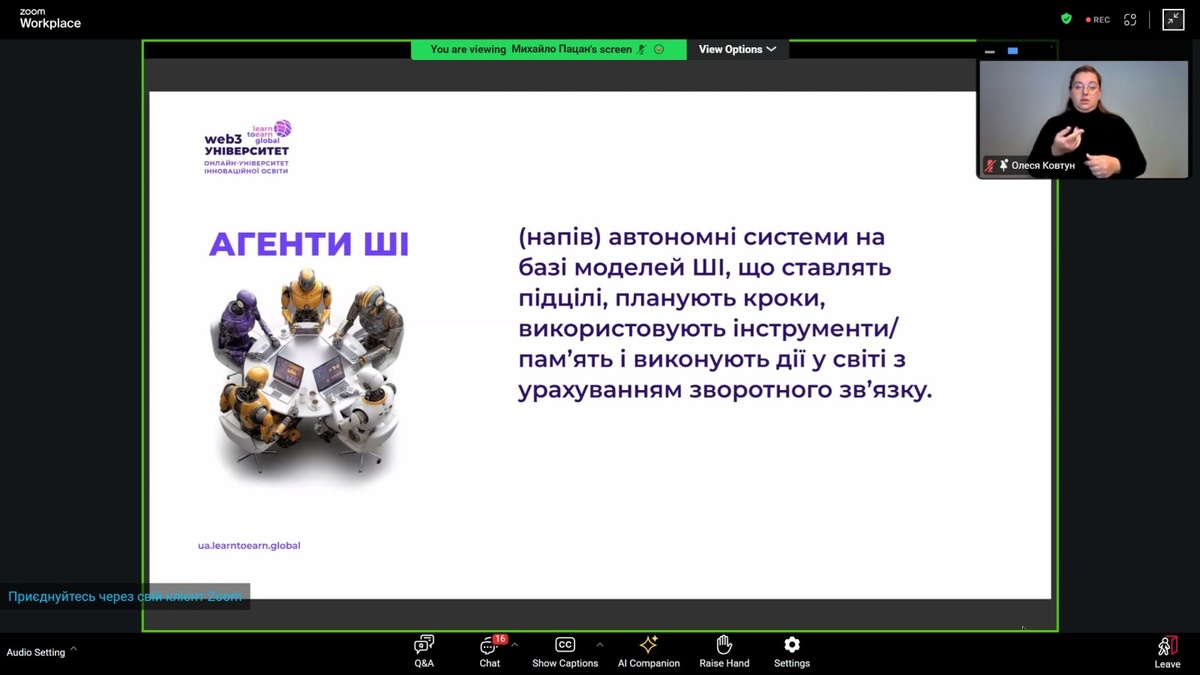Viewport: 1200px width, 675px height.
Task: Toggle Show Captions on
Action: click(565, 651)
